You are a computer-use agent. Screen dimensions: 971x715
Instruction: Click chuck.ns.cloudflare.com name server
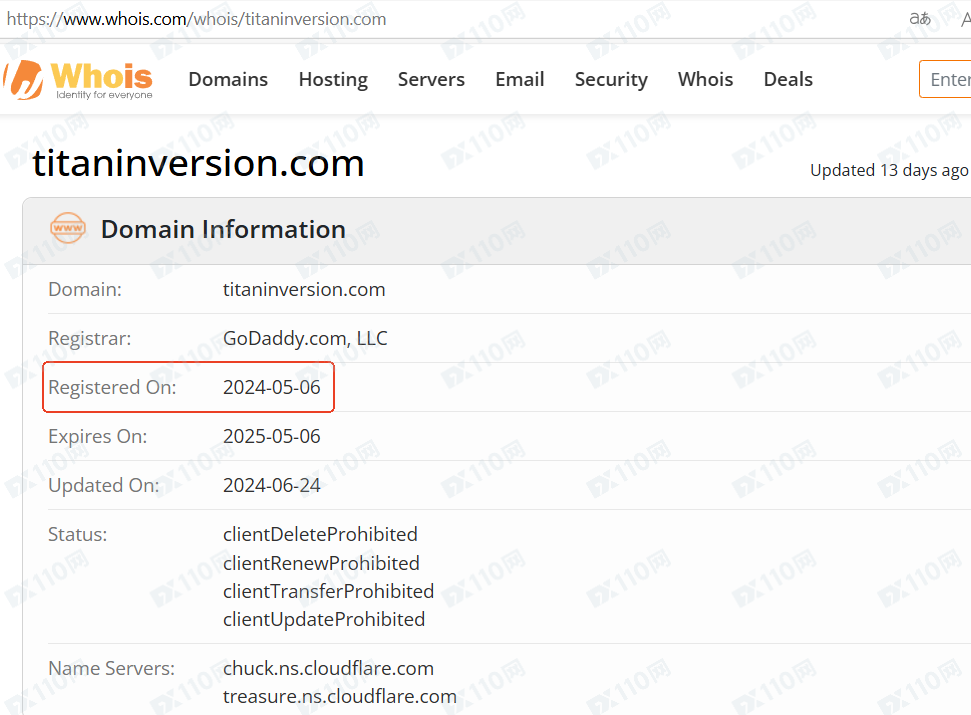pyautogui.click(x=328, y=669)
